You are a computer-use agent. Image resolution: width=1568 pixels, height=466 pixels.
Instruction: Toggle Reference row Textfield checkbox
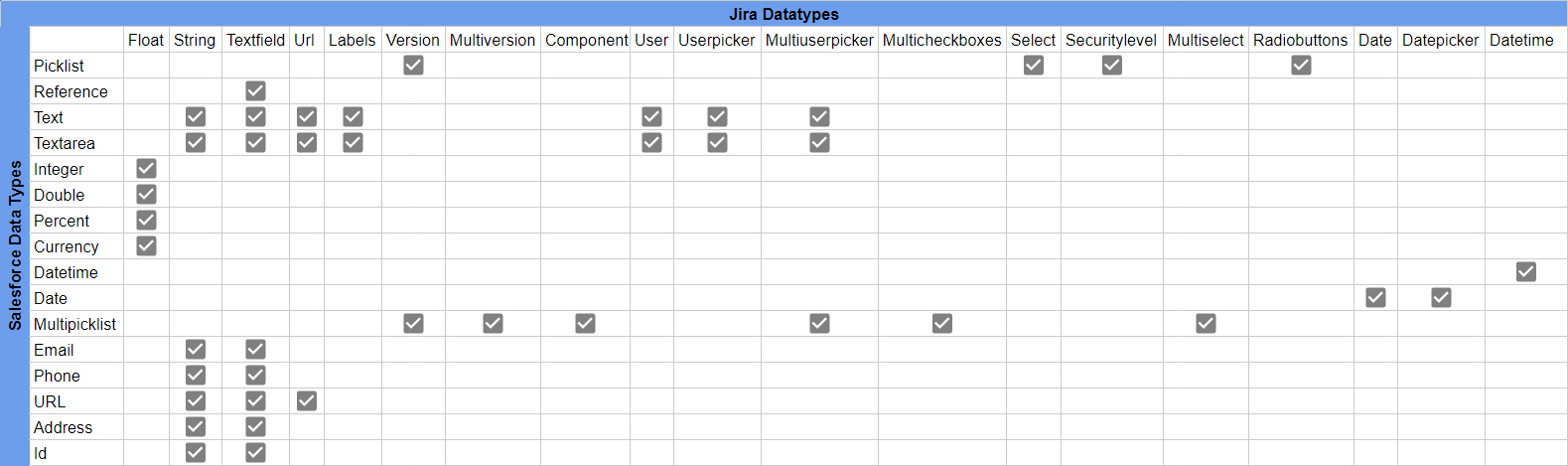point(255,90)
